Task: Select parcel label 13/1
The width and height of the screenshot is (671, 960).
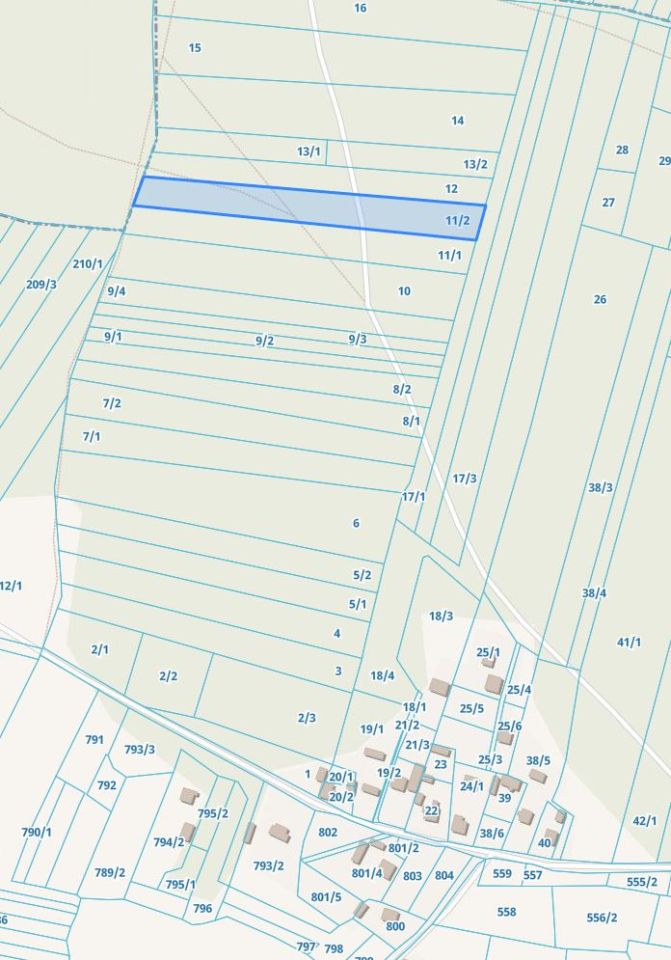Action: (309, 151)
